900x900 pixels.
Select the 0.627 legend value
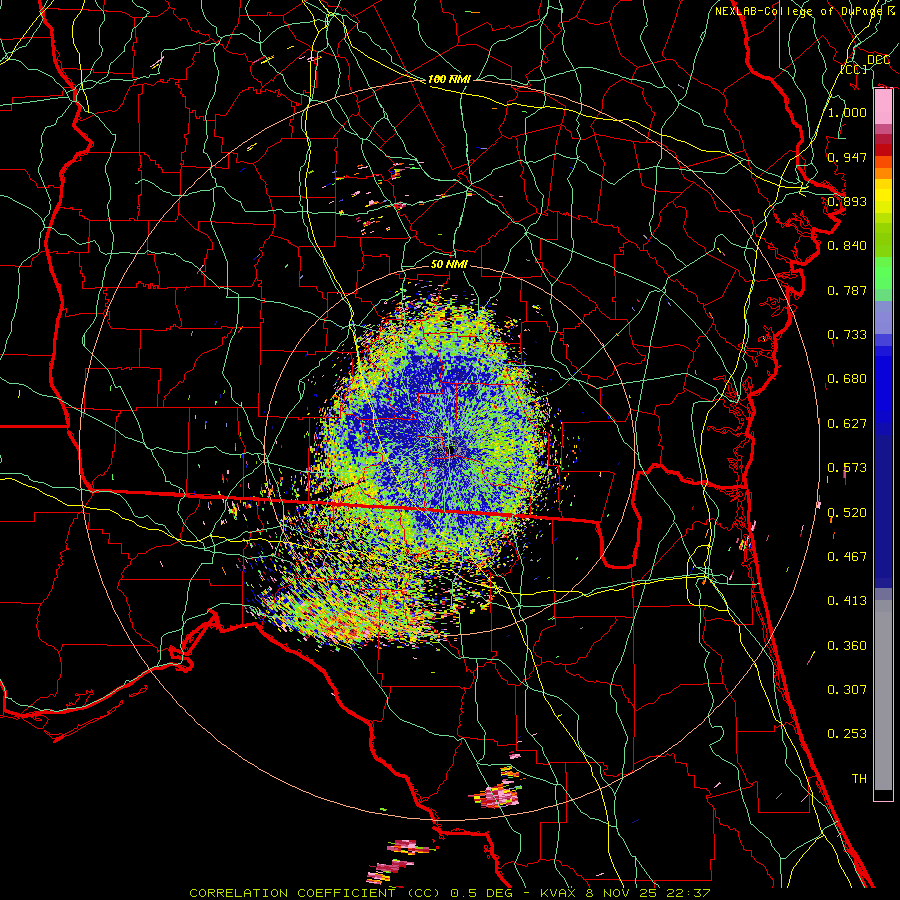(847, 424)
